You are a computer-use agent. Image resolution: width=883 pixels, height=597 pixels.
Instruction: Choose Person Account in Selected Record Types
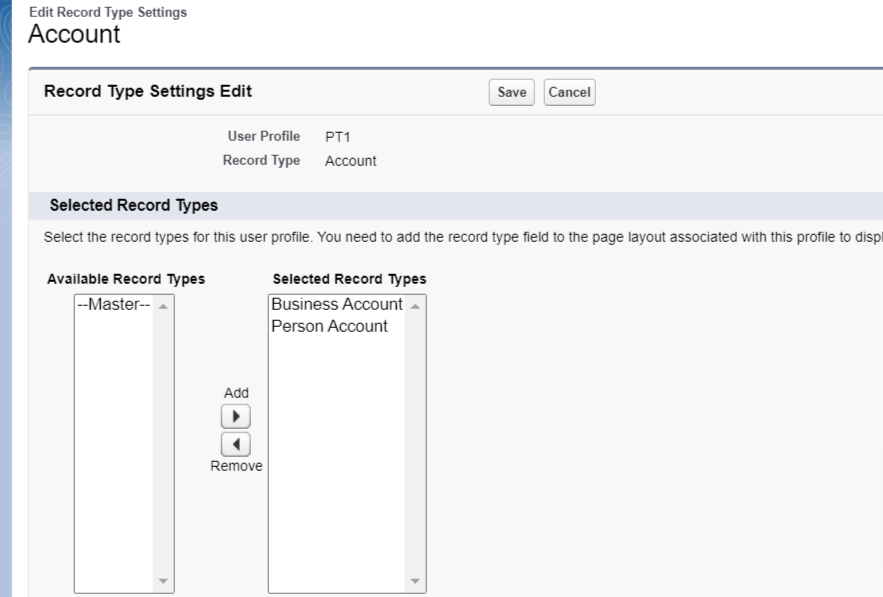click(329, 326)
